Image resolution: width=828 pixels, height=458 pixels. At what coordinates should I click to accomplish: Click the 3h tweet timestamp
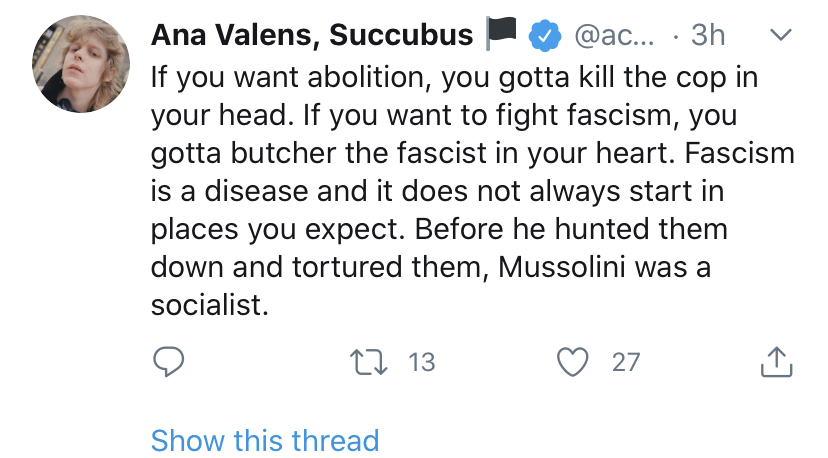point(708,36)
